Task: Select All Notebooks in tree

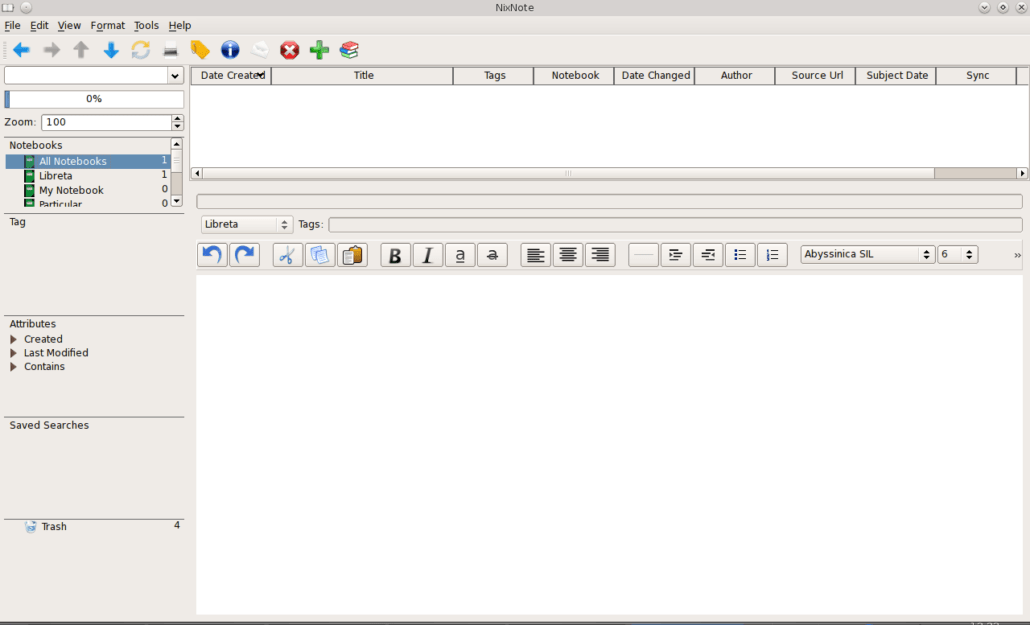Action: pos(87,161)
